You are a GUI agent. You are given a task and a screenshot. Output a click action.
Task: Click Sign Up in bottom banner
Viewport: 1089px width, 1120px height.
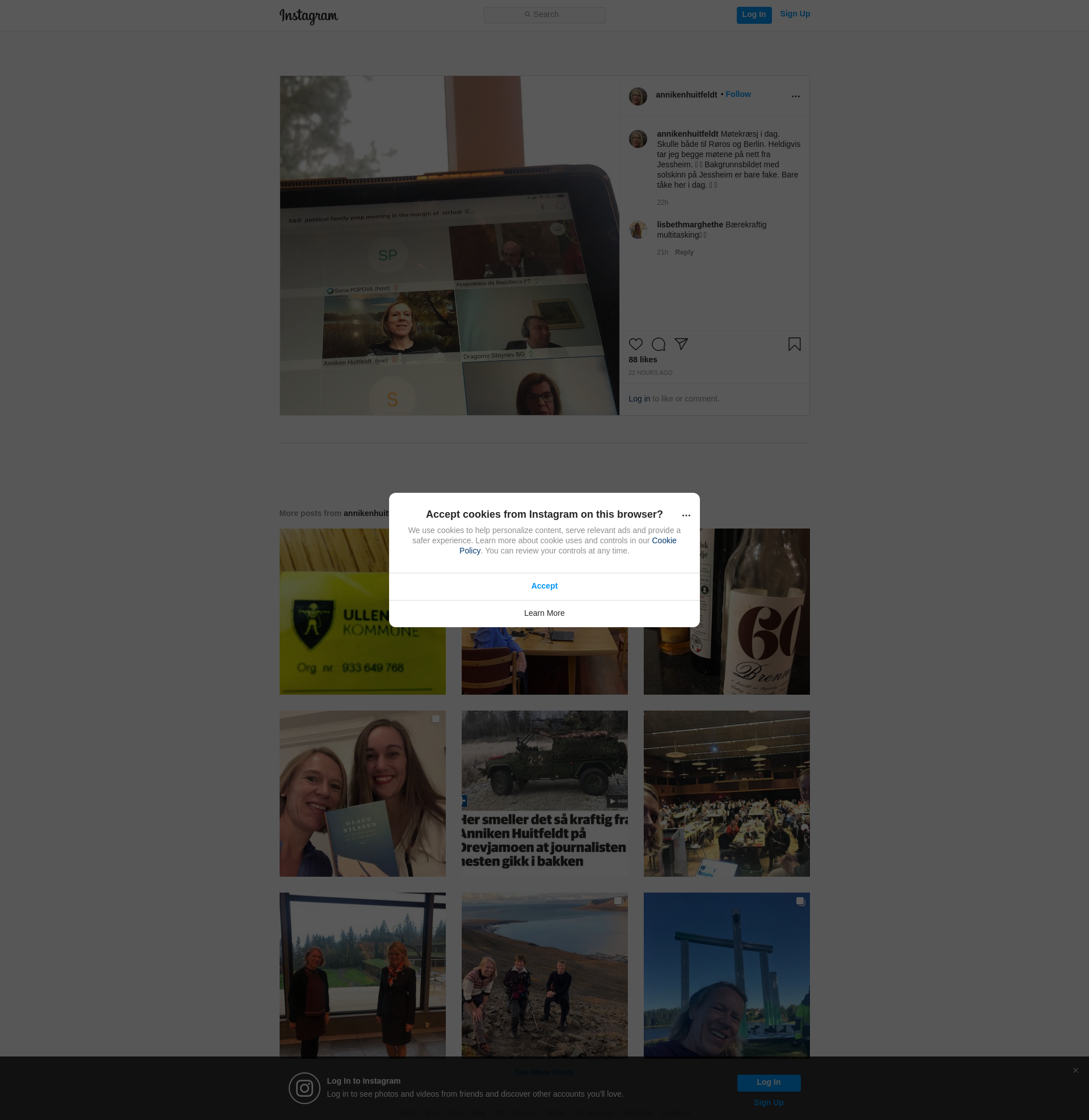point(768,1103)
